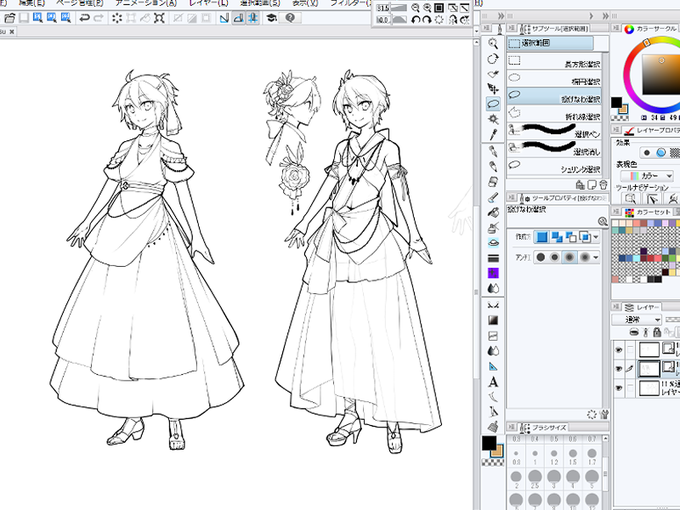Select the Auto select magic wand tool

coord(493,119)
